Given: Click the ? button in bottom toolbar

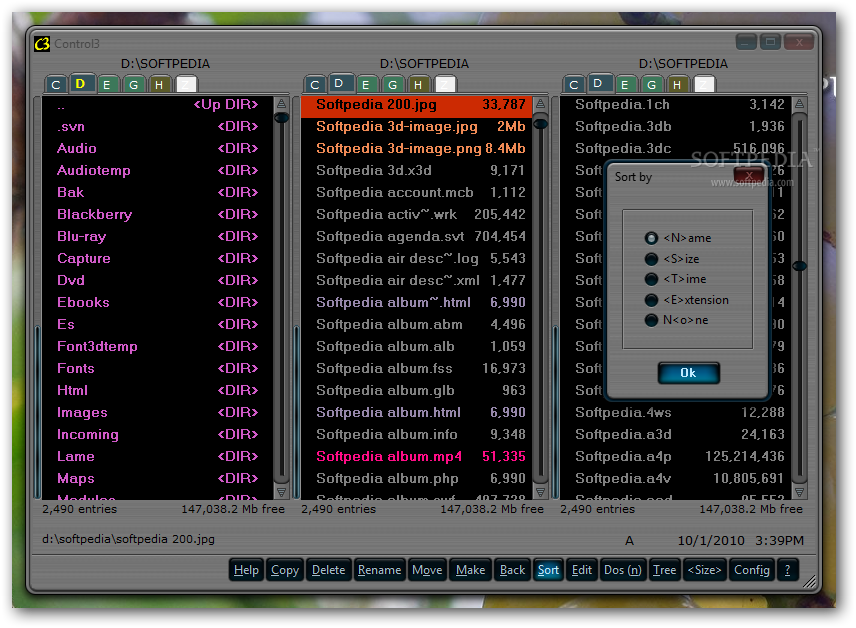Looking at the screenshot, I should (787, 570).
